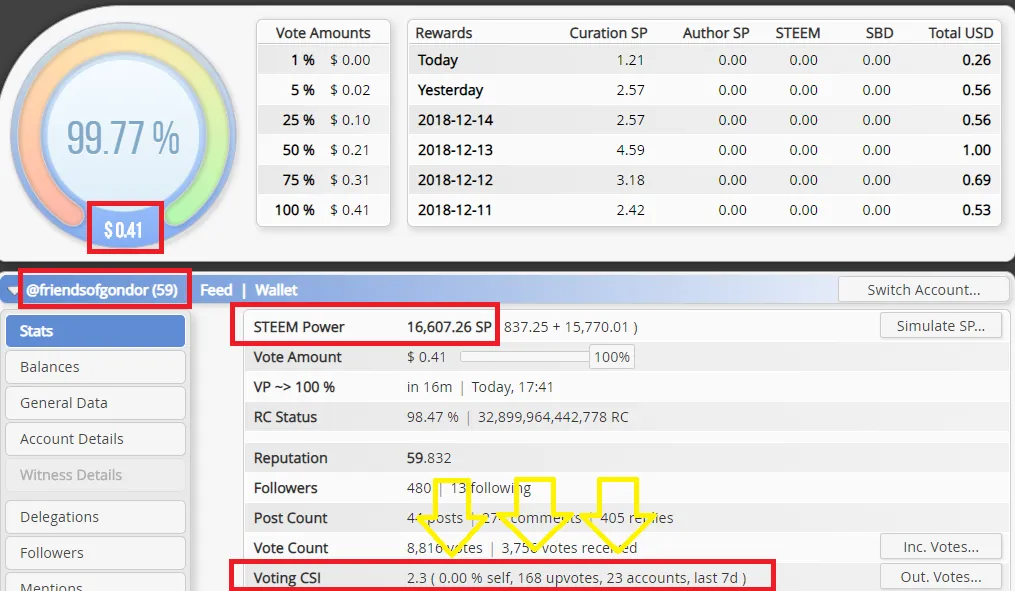
Task: Select the Mentions sidebar tab
Action: (96, 583)
